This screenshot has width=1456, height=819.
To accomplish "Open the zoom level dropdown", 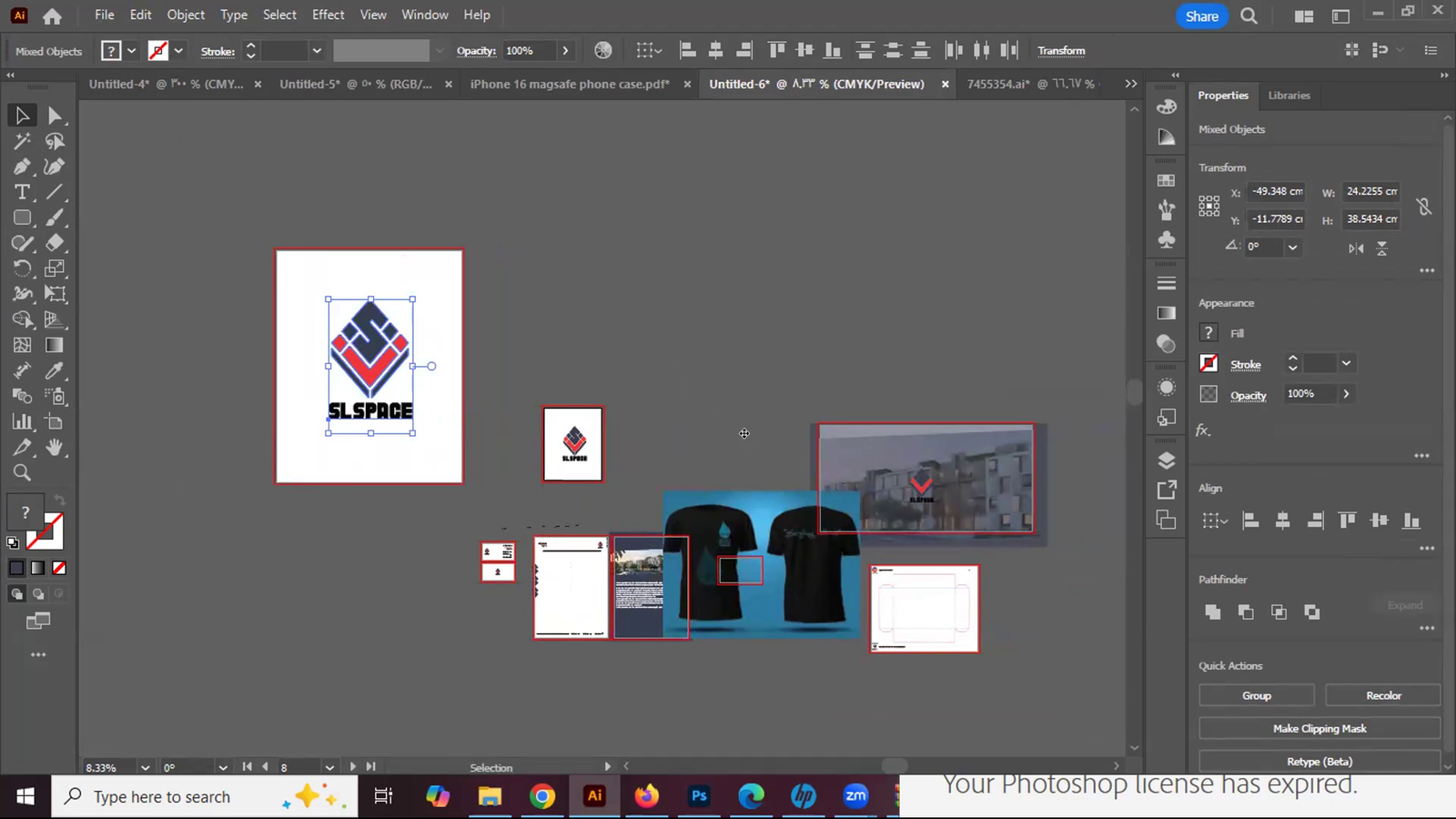I will [x=145, y=767].
